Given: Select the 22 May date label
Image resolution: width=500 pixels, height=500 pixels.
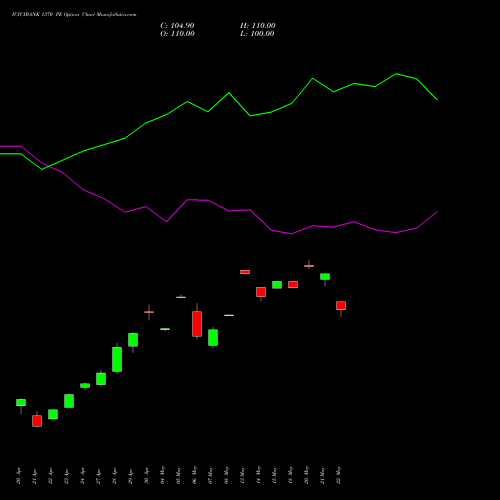Looking at the screenshot, I should 339,475.
